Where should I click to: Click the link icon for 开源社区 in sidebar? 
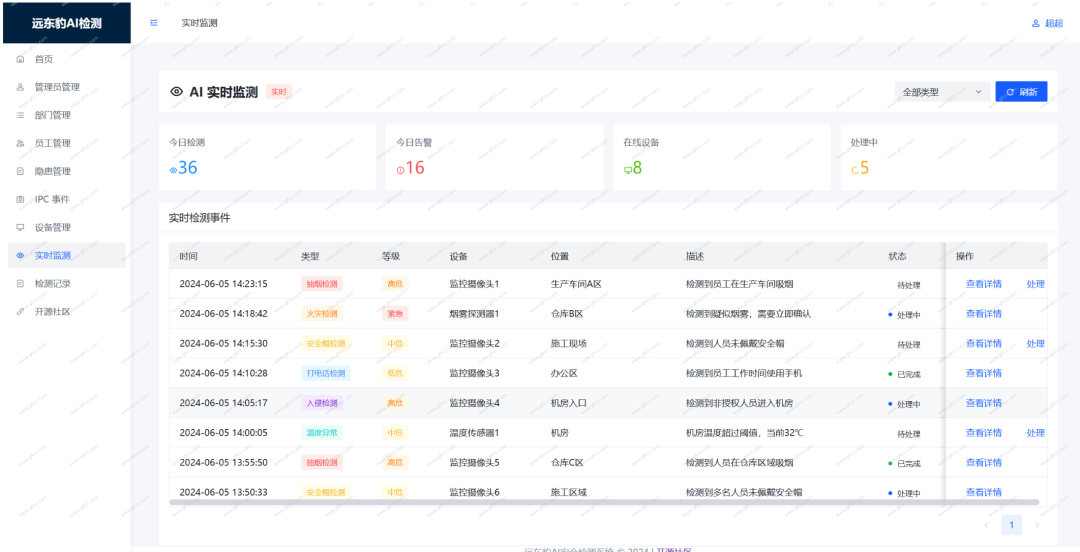pyautogui.click(x=20, y=311)
